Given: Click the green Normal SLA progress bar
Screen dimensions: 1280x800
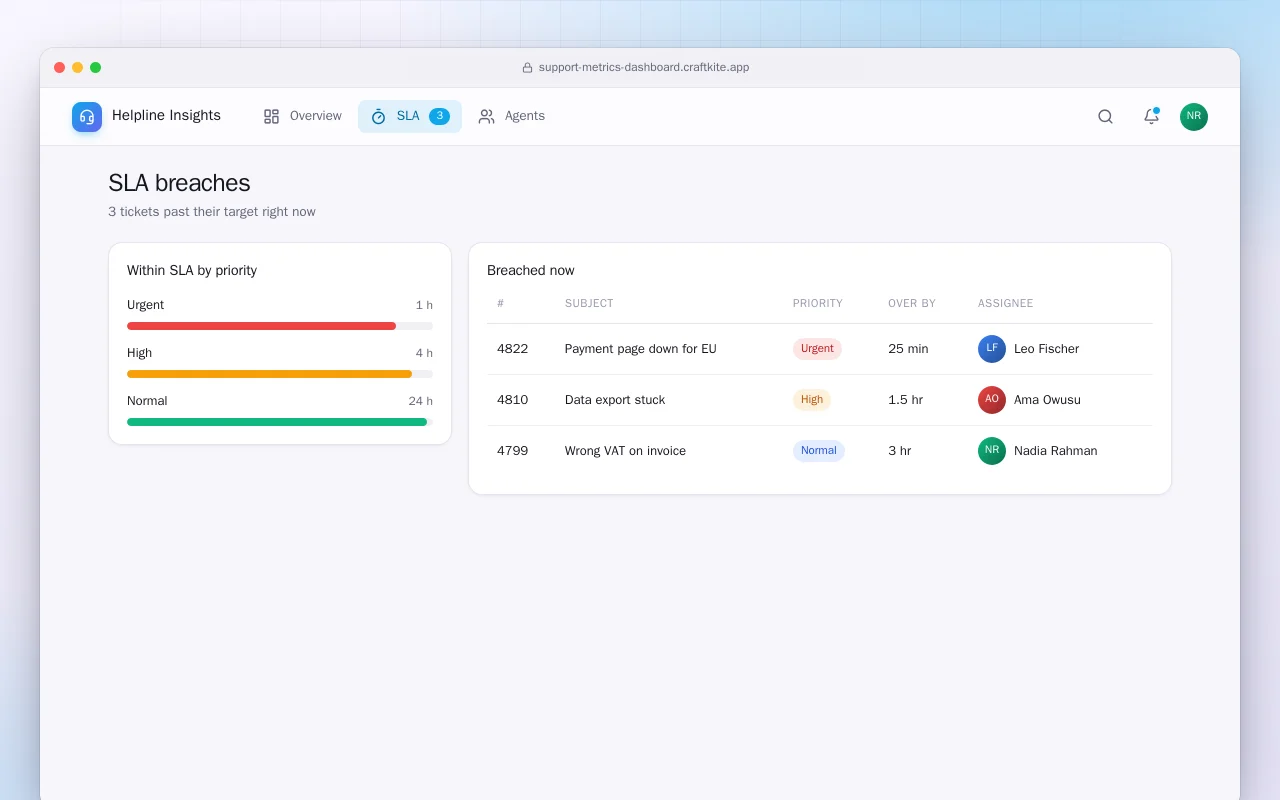Looking at the screenshot, I should (277, 422).
